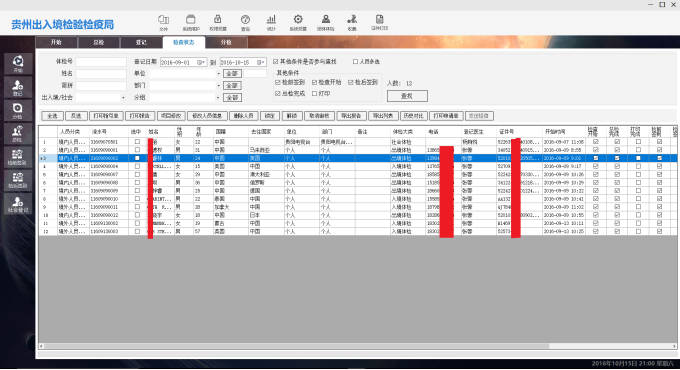Open the document icon at toolbar end

379,19
